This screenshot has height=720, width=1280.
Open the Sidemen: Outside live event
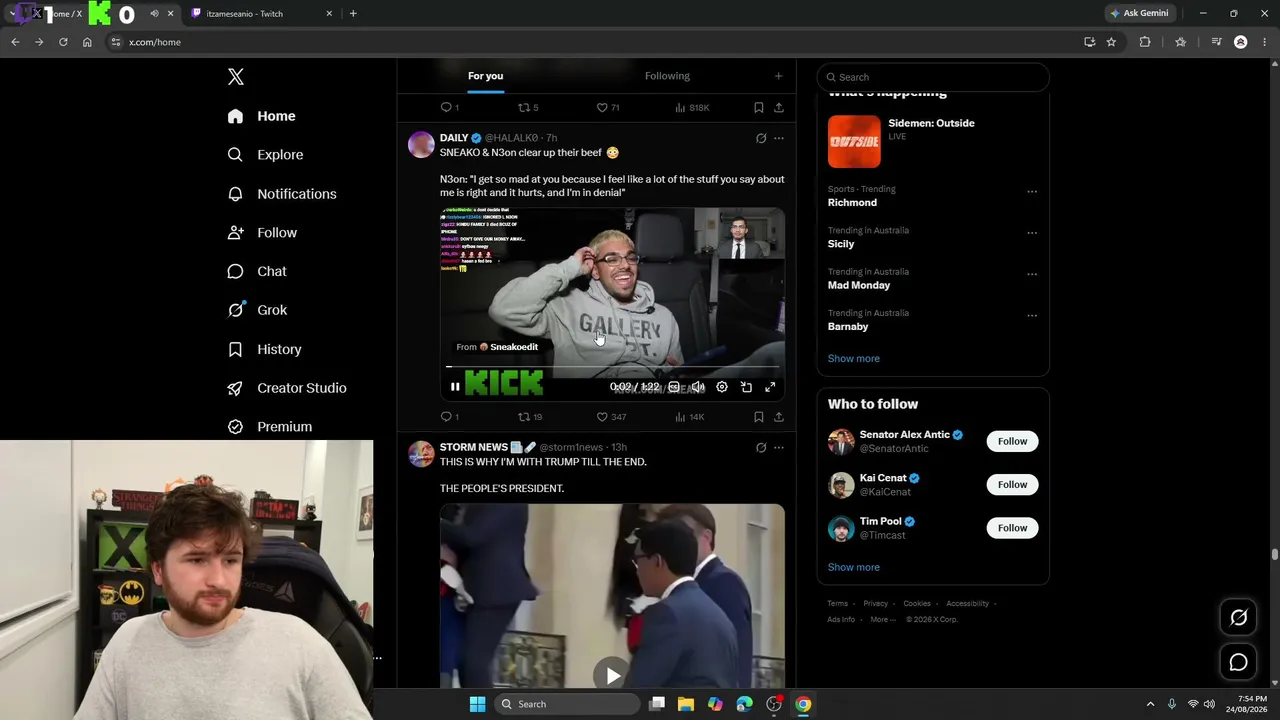(x=933, y=141)
